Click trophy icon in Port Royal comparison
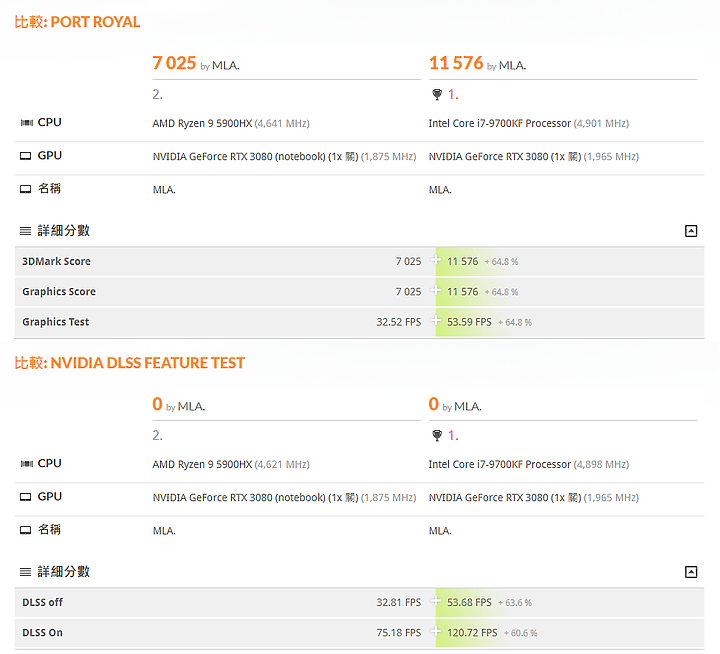The width and height of the screenshot is (720, 654). click(x=437, y=94)
